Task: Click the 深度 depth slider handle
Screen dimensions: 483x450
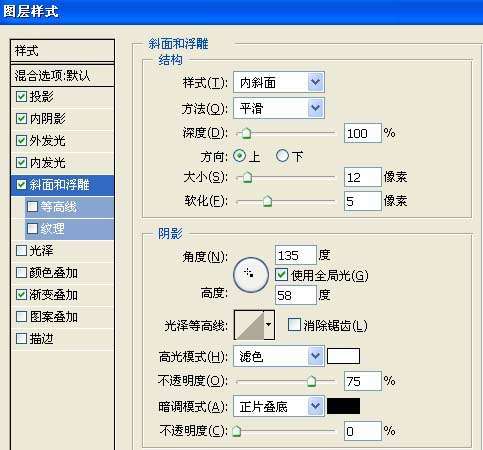Action: click(x=246, y=133)
